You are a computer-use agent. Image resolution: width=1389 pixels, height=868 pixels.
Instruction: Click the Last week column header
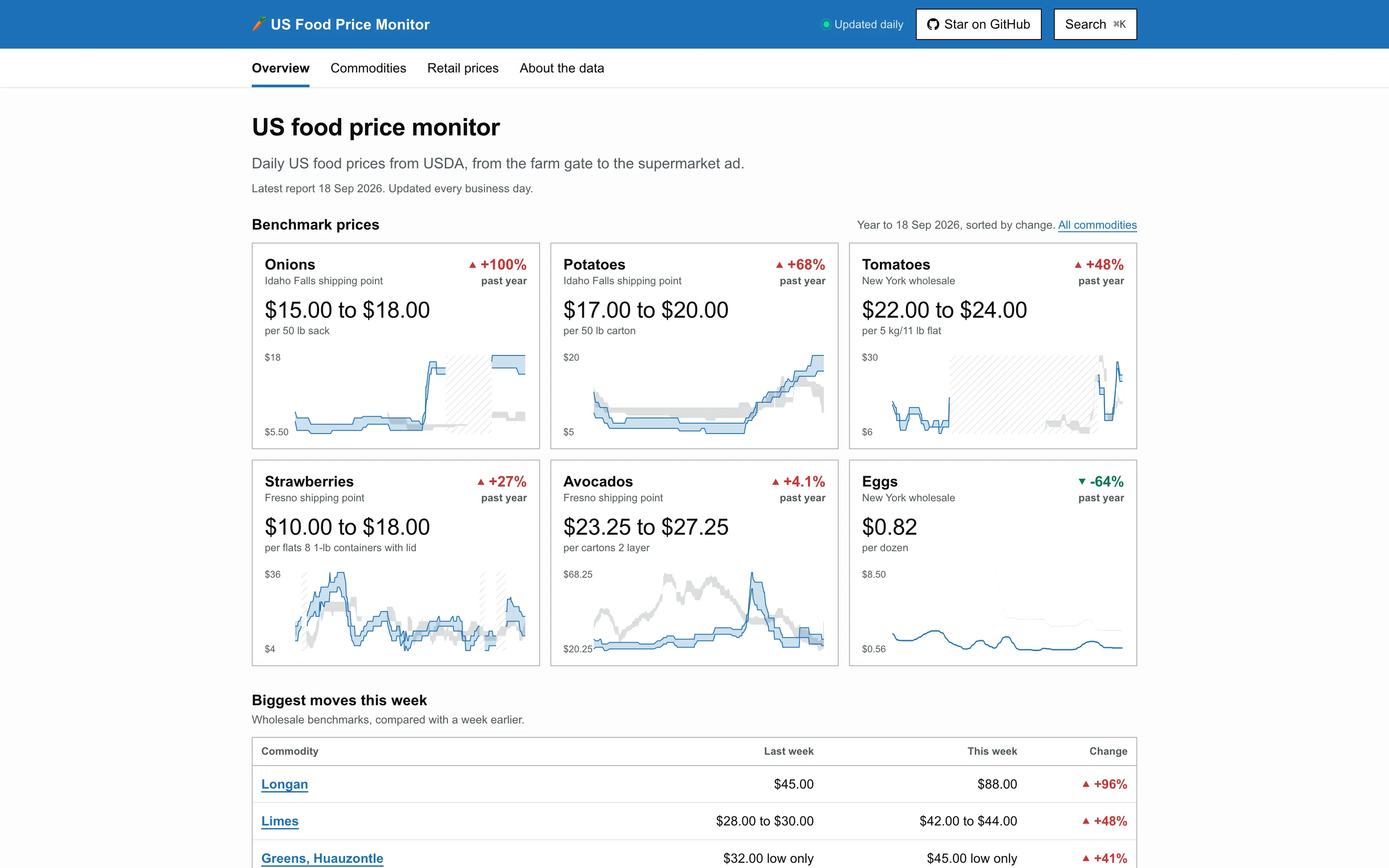click(x=789, y=751)
